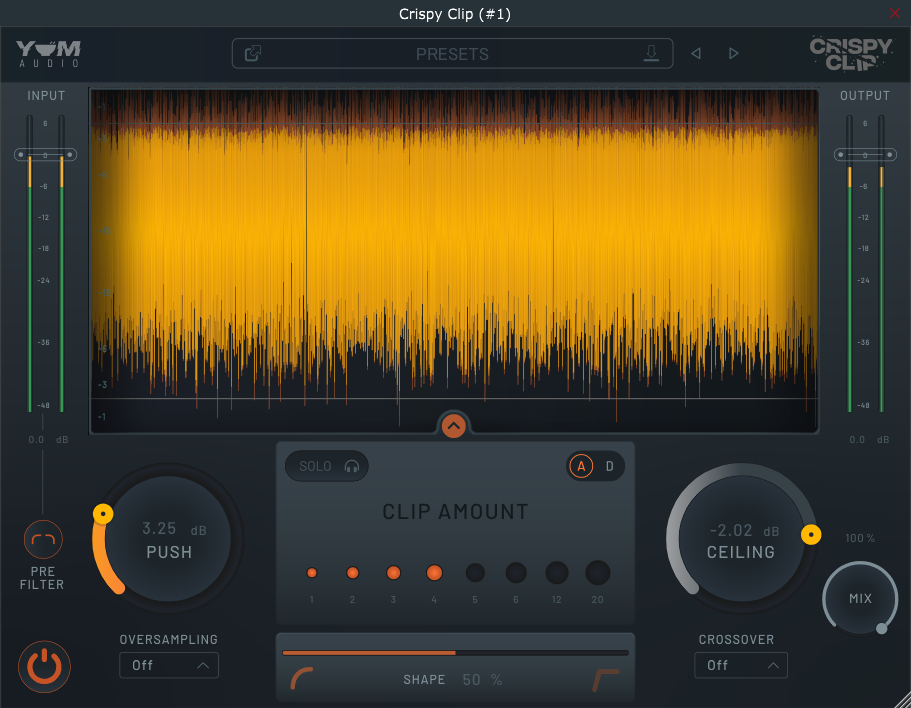Click the CLIP AMOUNT heading
The height and width of the screenshot is (708, 912).
pos(455,511)
